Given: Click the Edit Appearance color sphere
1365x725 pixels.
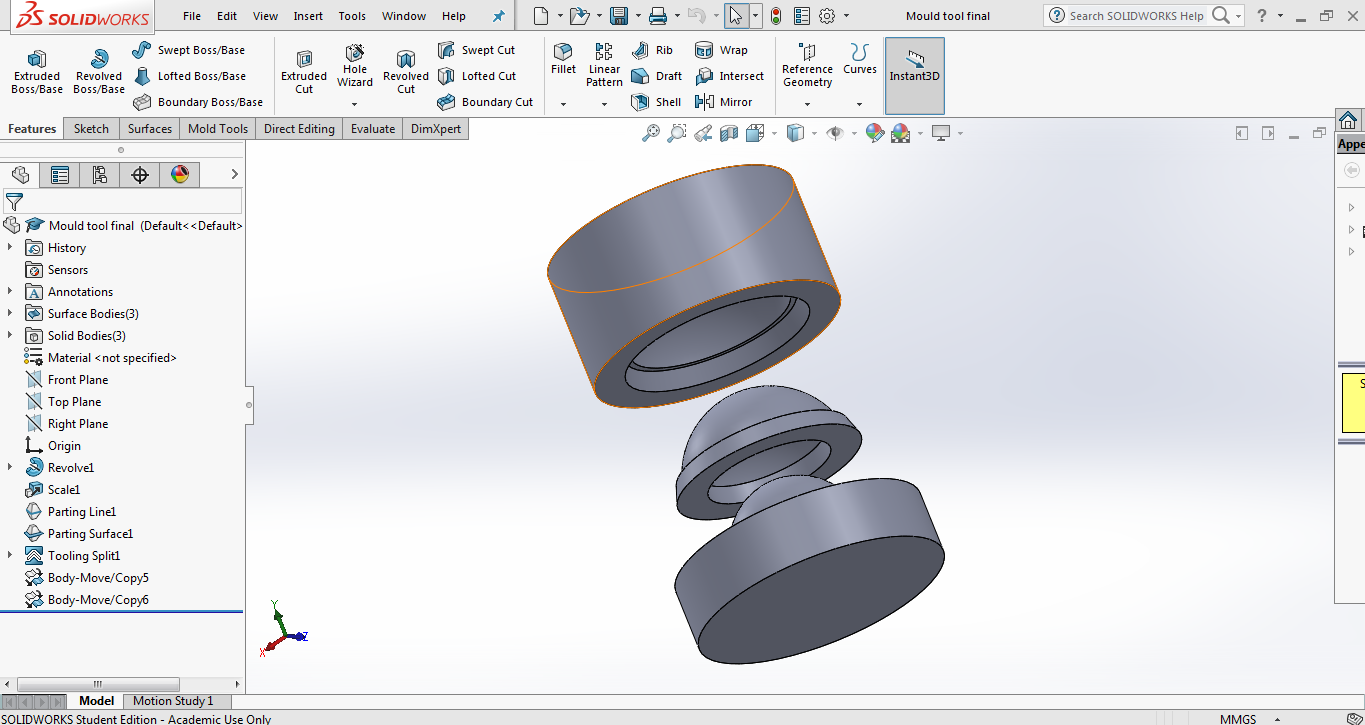Looking at the screenshot, I should pyautogui.click(x=875, y=133).
